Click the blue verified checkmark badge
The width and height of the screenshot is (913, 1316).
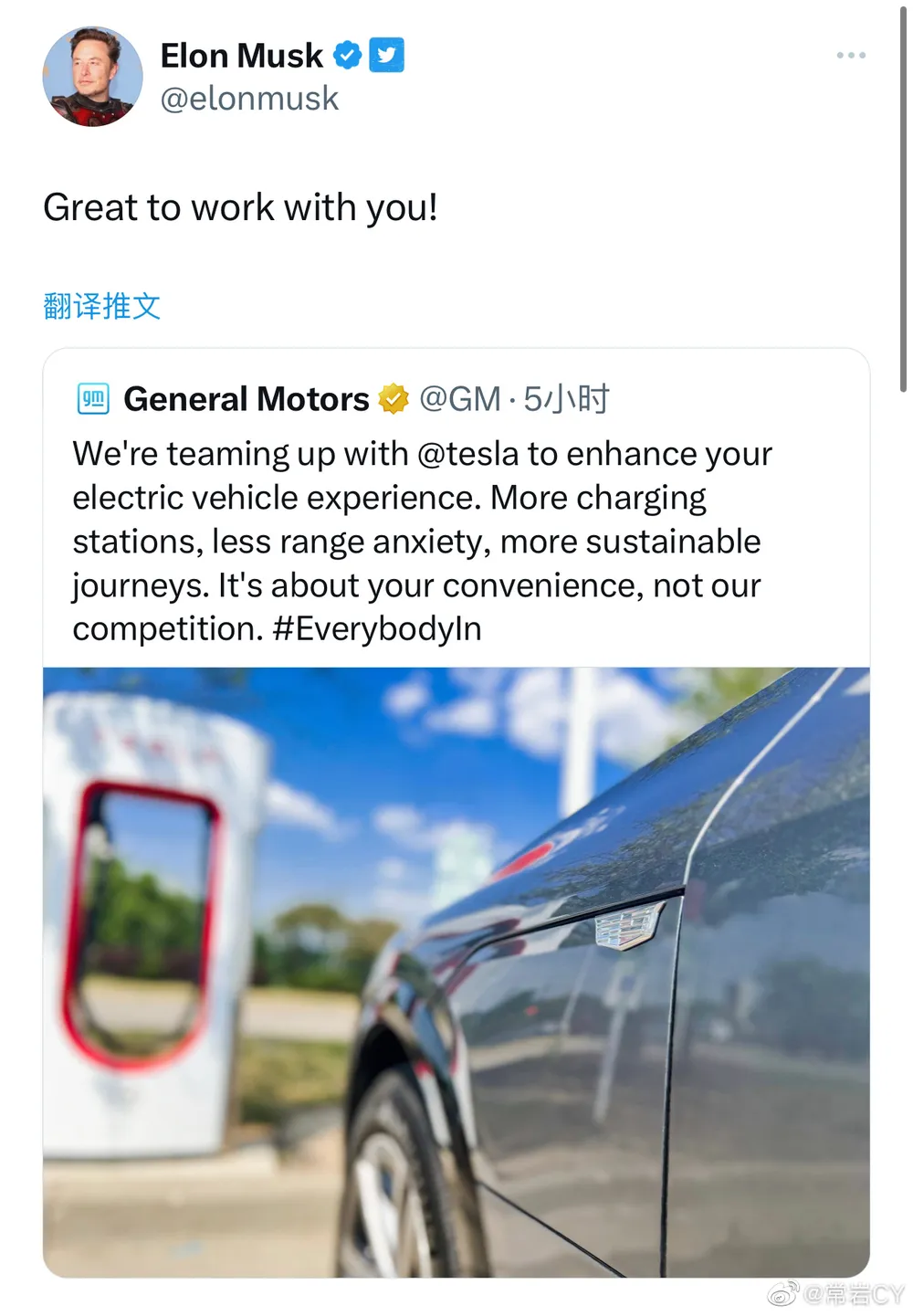pyautogui.click(x=347, y=56)
